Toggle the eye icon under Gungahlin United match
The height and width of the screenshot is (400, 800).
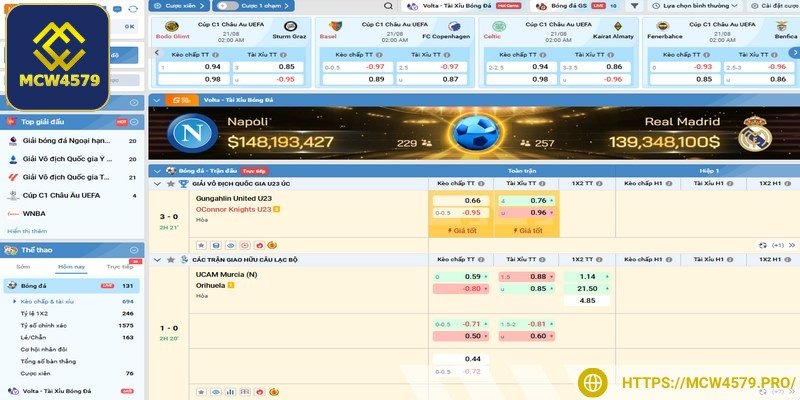click(x=230, y=245)
